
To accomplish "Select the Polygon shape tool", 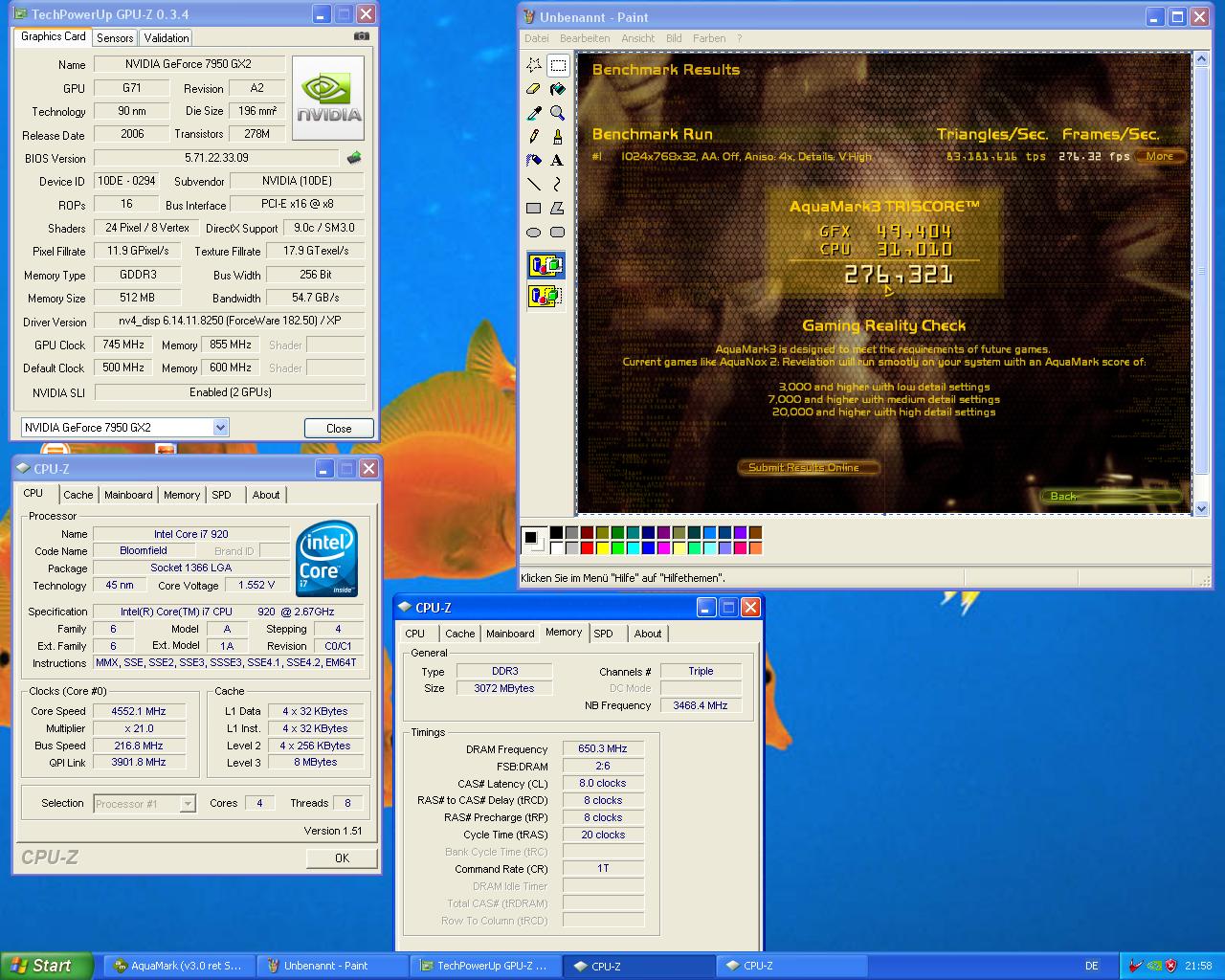I will click(x=558, y=208).
